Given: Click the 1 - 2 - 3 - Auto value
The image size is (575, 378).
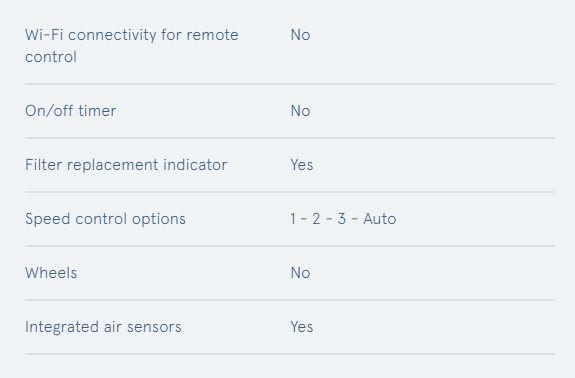Looking at the screenshot, I should coord(343,219).
